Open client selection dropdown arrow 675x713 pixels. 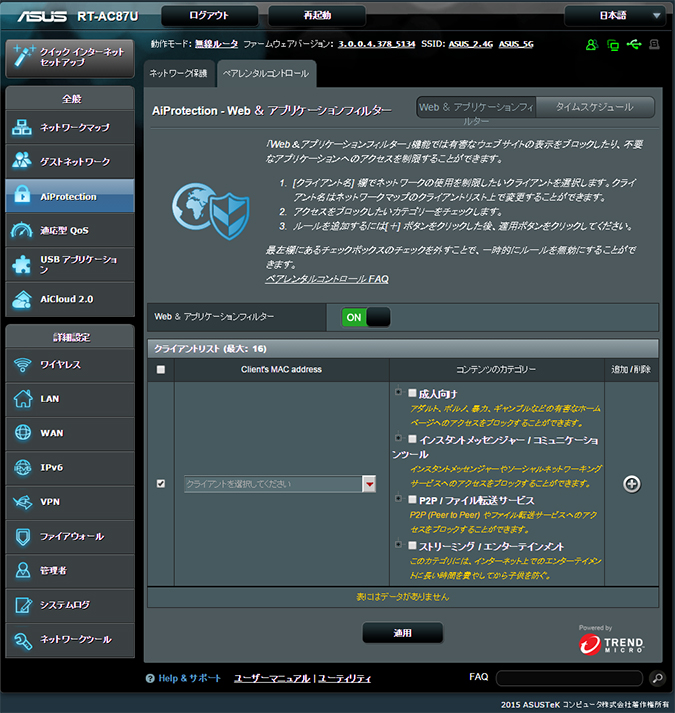tap(369, 484)
